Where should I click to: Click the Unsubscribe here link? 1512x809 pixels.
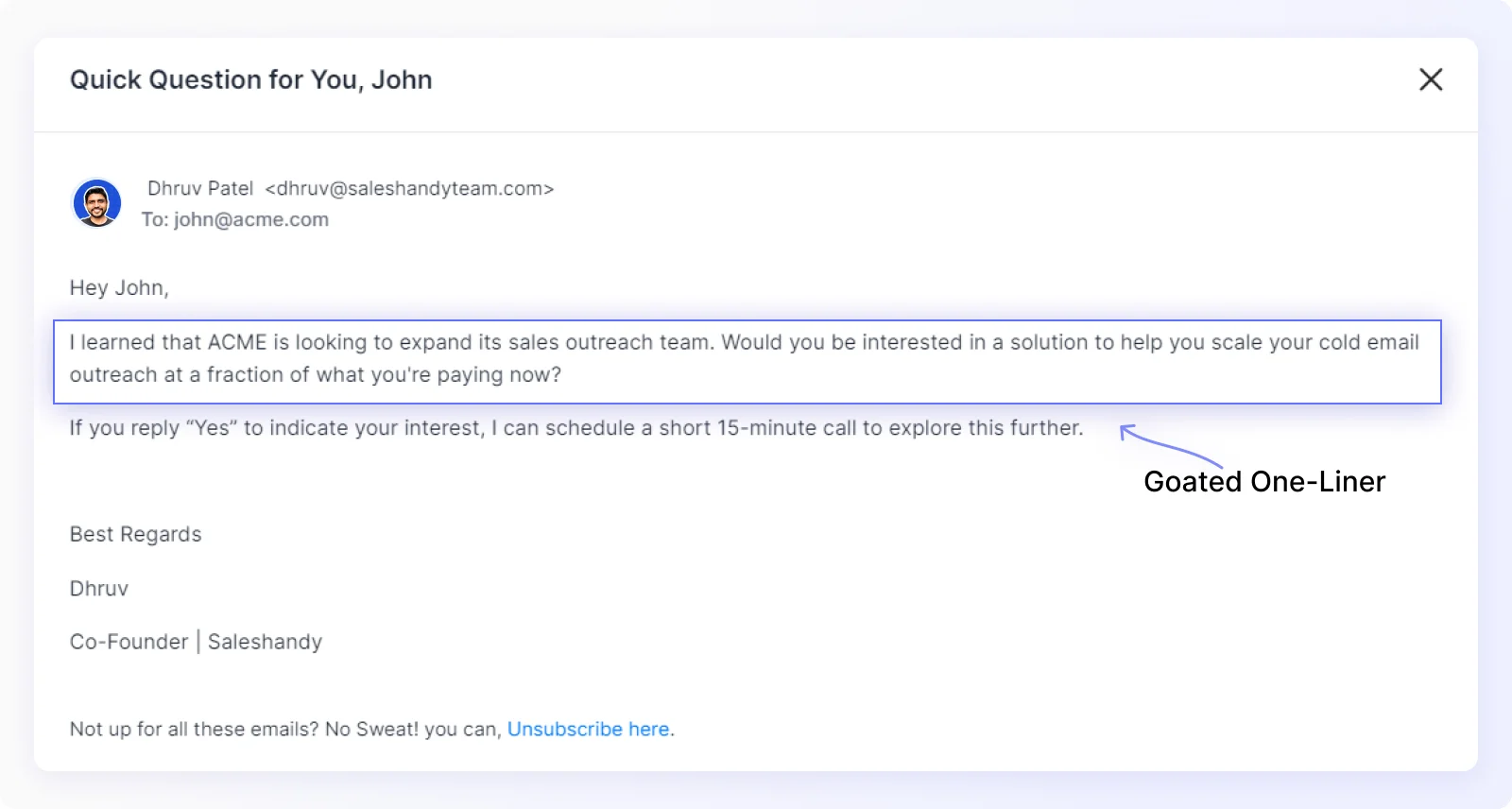pos(589,730)
